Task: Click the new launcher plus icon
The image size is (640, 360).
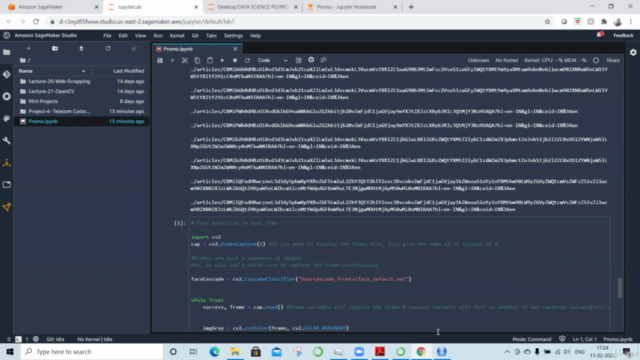Action: pyautogui.click(x=29, y=49)
